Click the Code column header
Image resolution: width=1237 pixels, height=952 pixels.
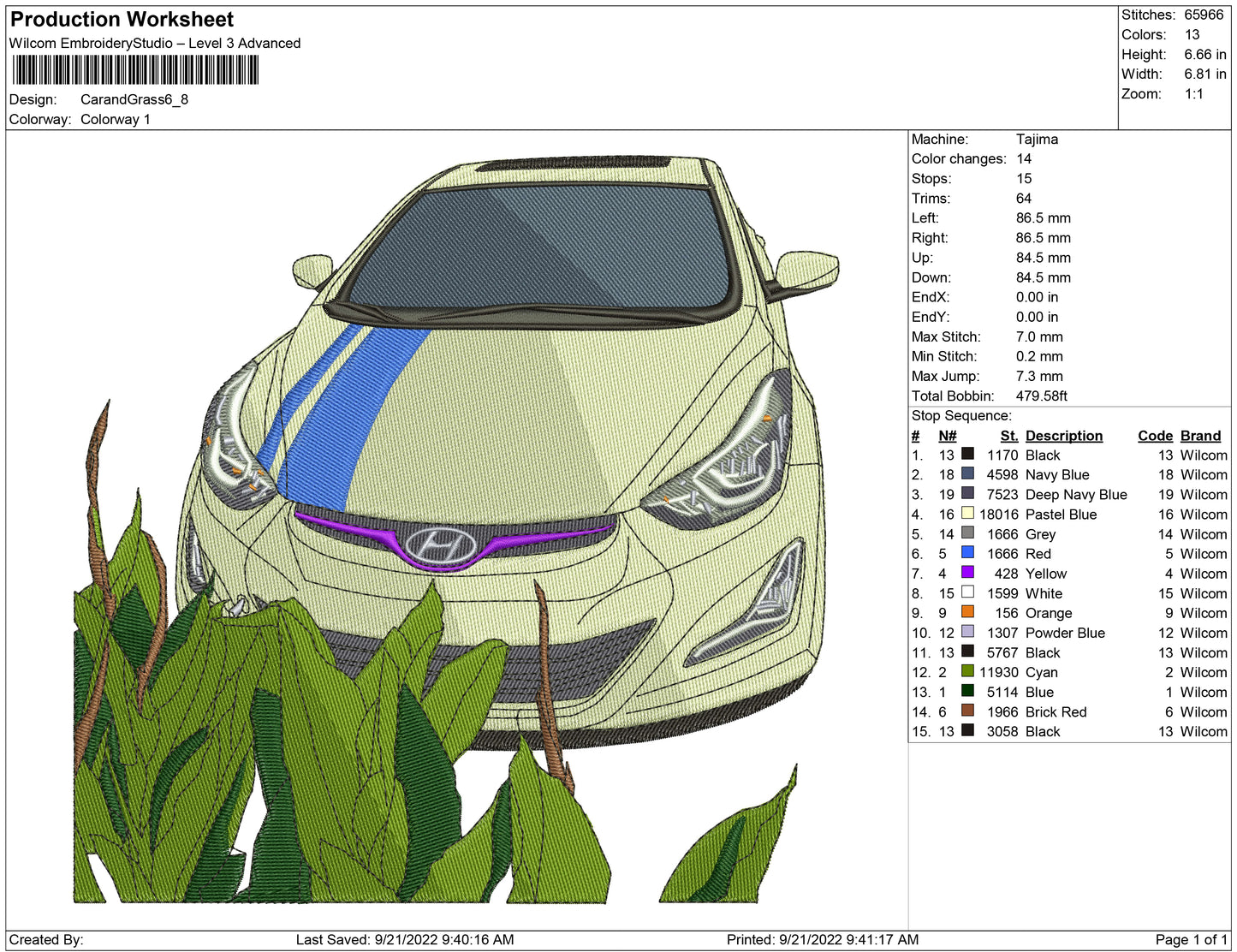1154,436
